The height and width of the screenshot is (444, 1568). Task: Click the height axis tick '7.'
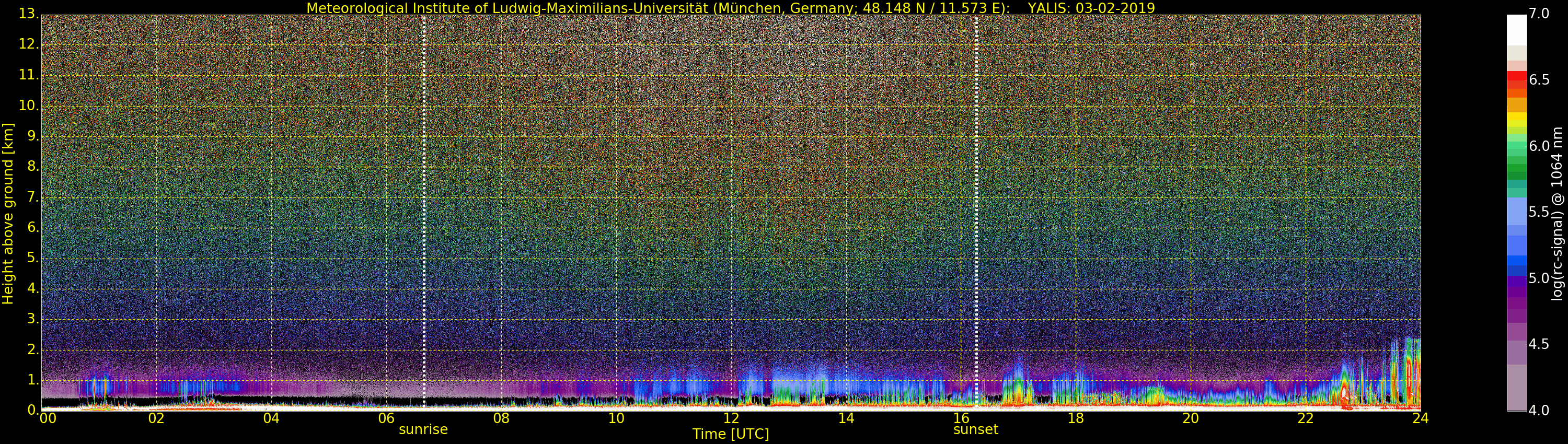point(33,197)
